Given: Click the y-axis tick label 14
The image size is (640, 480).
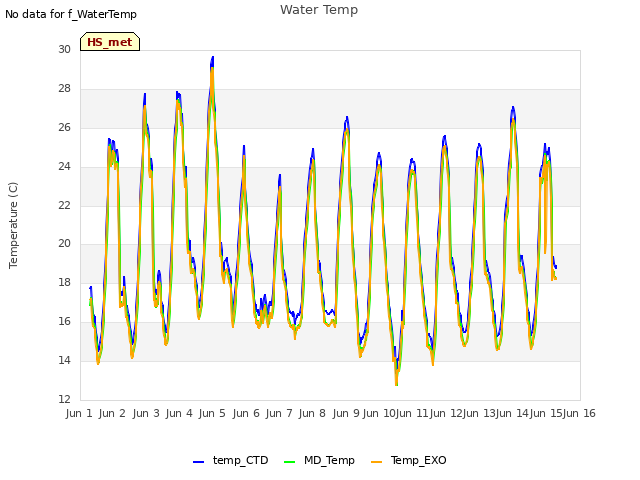Looking at the screenshot, I should point(64,360).
